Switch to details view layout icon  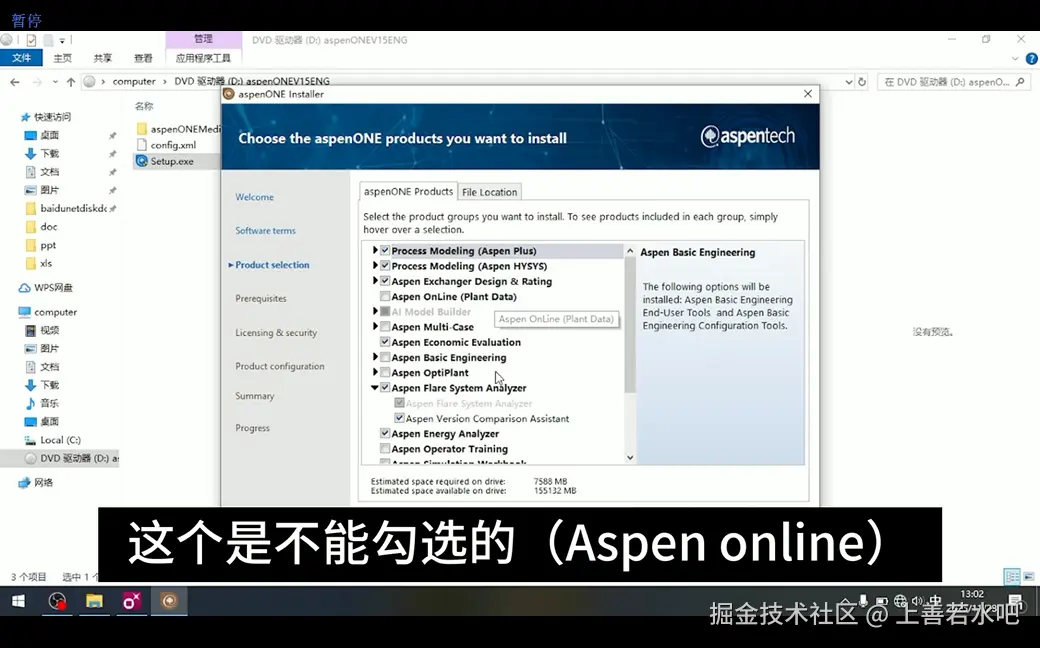[1012, 576]
